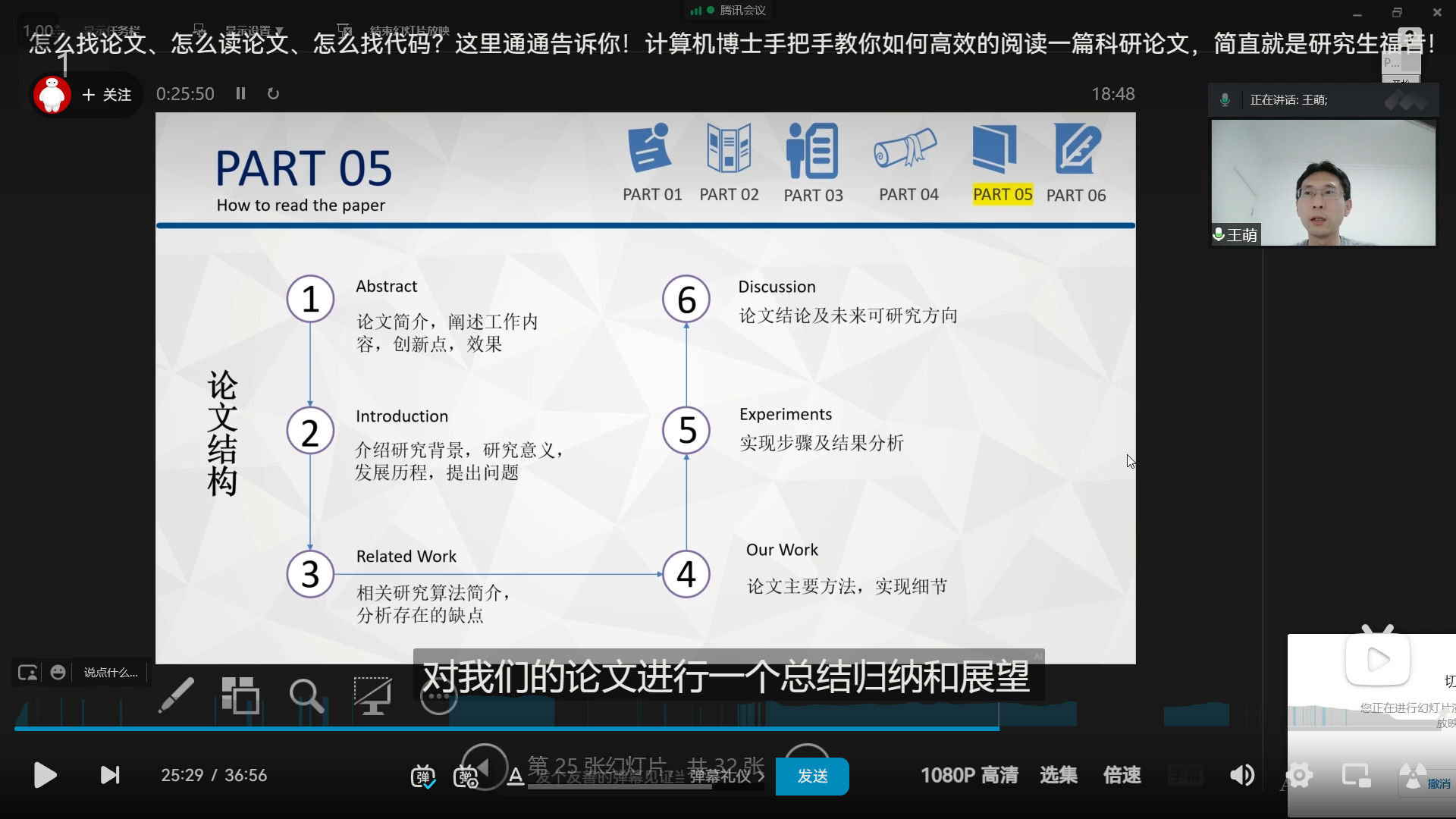Image resolution: width=1456 pixels, height=819 pixels.
Task: Open the 倍速 playback speed menu
Action: pyautogui.click(x=1122, y=775)
